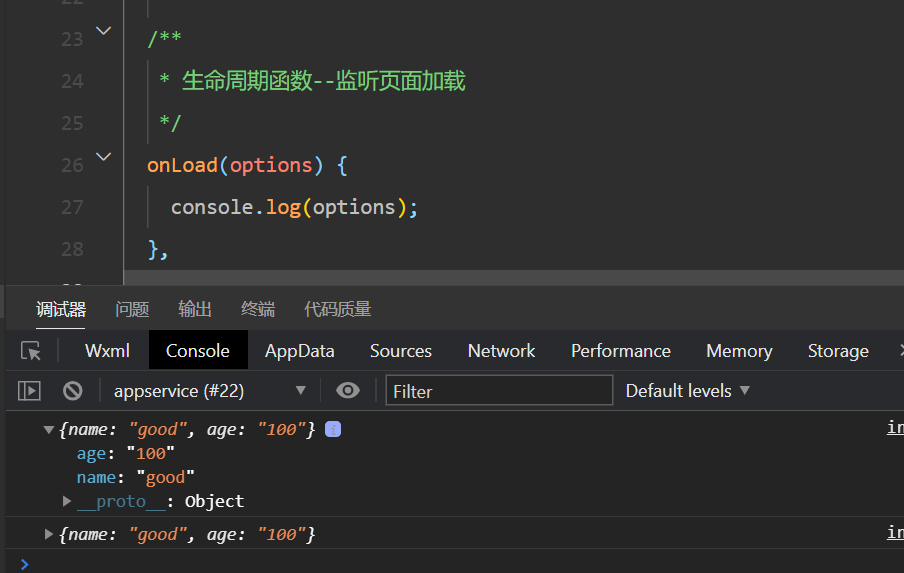
Task: Open the 输出 panel tab
Action: click(x=195, y=310)
